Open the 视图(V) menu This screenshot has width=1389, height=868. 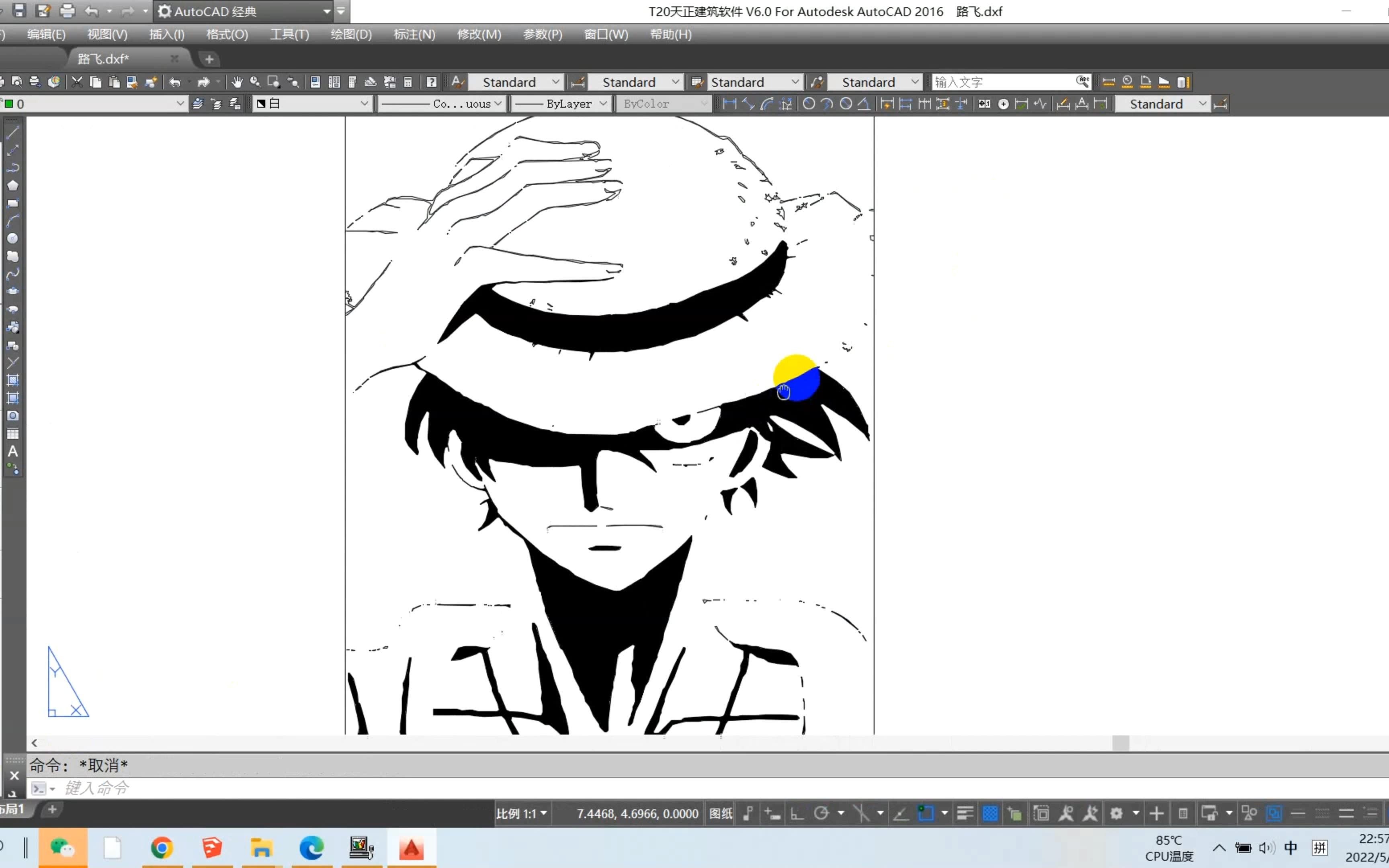[x=107, y=35]
